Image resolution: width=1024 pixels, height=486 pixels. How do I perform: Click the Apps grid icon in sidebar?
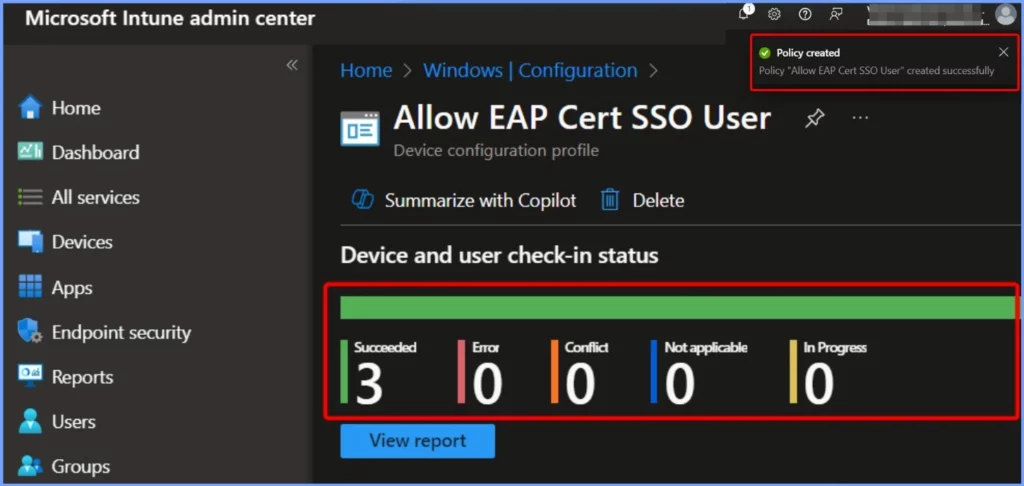coord(30,287)
